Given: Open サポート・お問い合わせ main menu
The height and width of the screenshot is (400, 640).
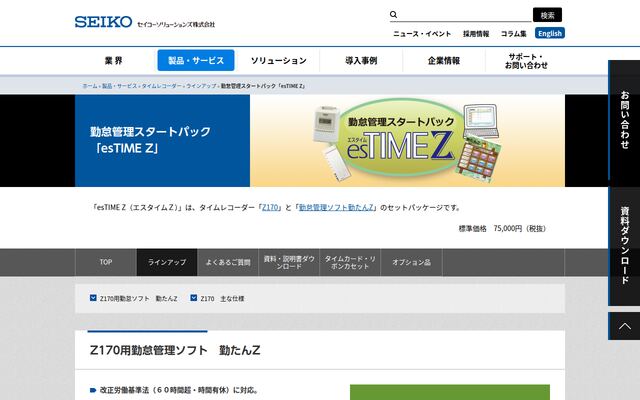Looking at the screenshot, I should [526, 60].
